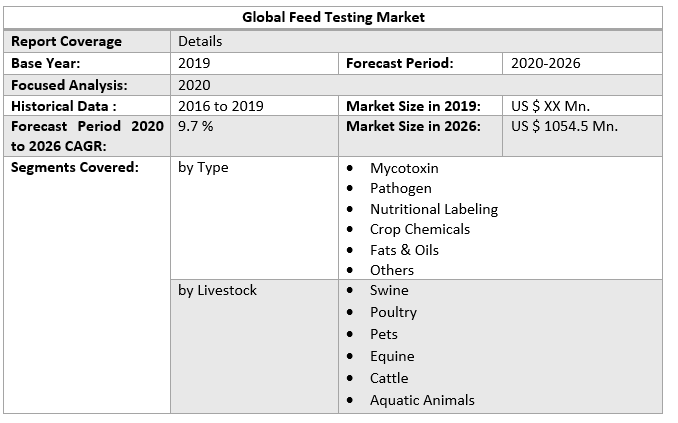Click the Nutritional Labeling list item
This screenshot has height=423, width=678.
point(433,209)
